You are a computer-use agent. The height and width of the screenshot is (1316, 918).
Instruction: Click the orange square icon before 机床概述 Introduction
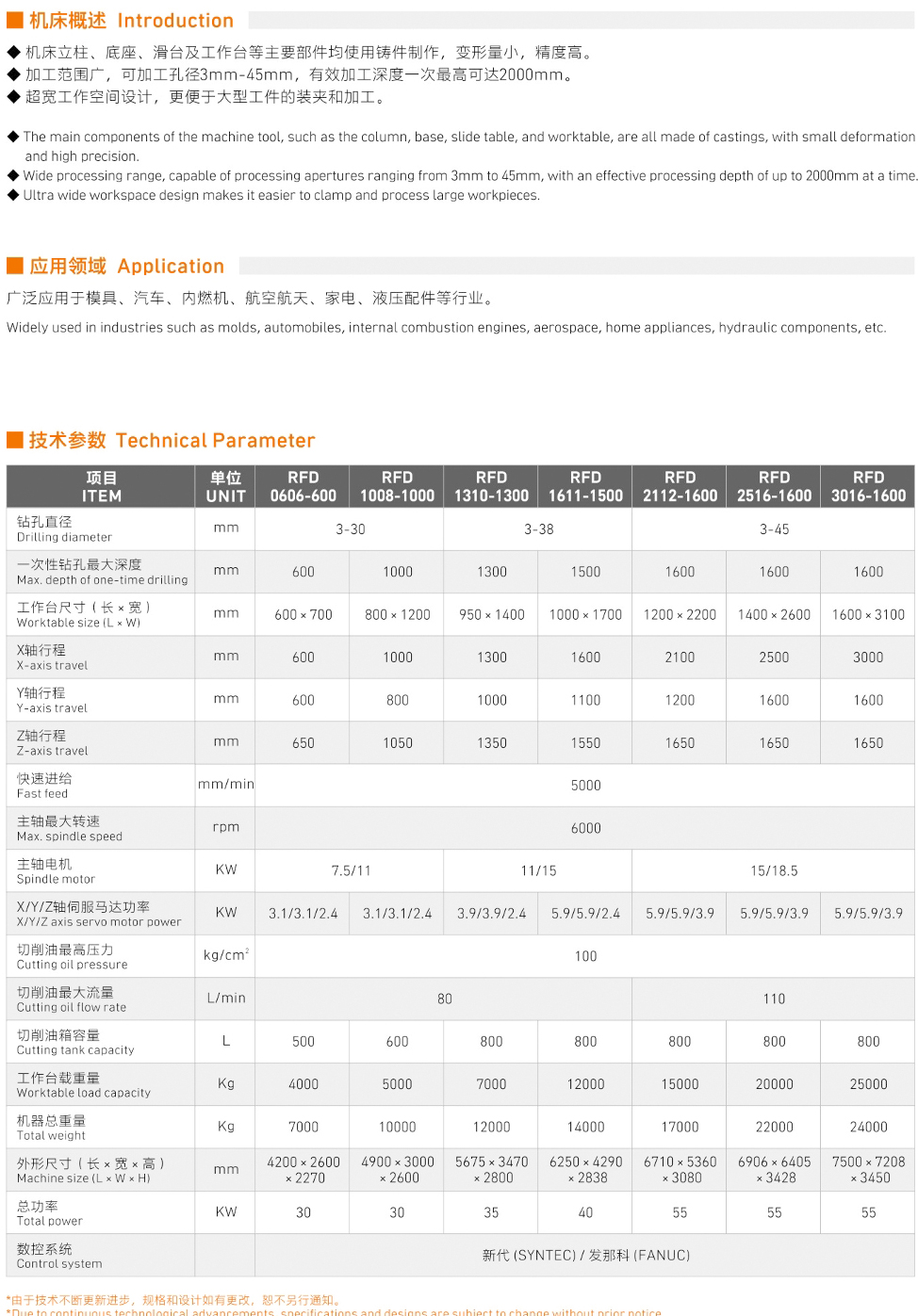coord(14,19)
